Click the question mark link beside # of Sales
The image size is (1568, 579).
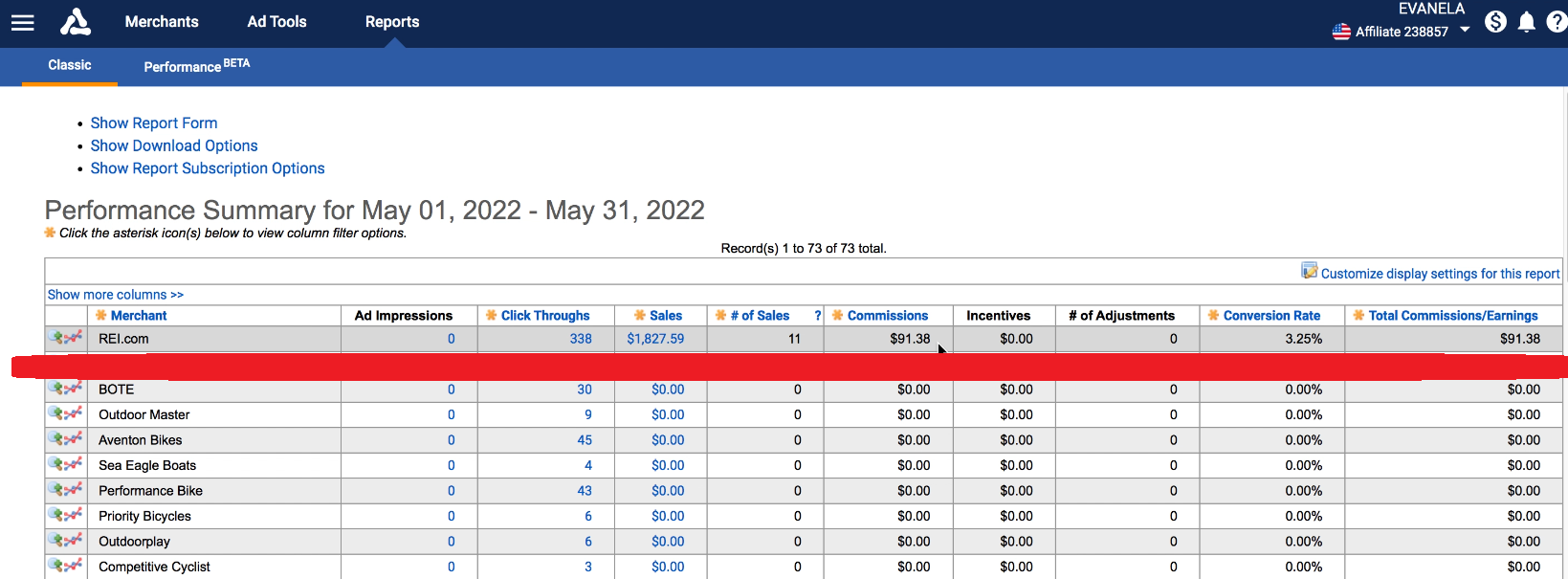click(818, 315)
